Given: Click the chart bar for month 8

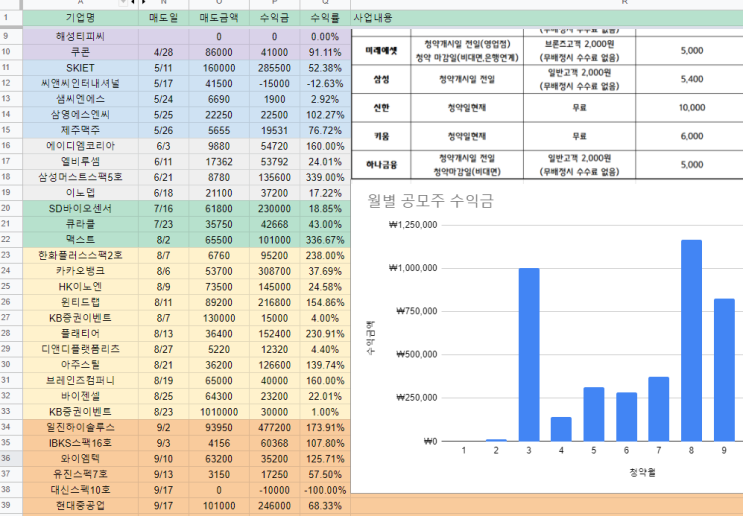Looking at the screenshot, I should click(691, 341).
